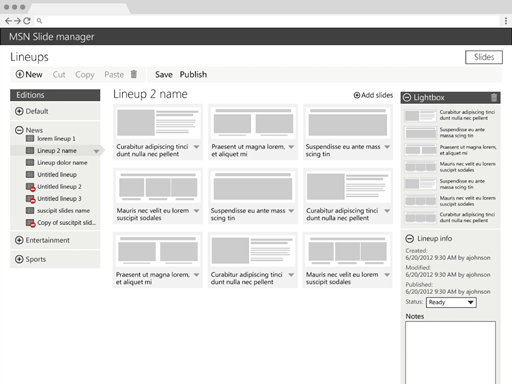Open the browser three-dot menu
Image resolution: width=512 pixels, height=384 pixels.
(506, 21)
